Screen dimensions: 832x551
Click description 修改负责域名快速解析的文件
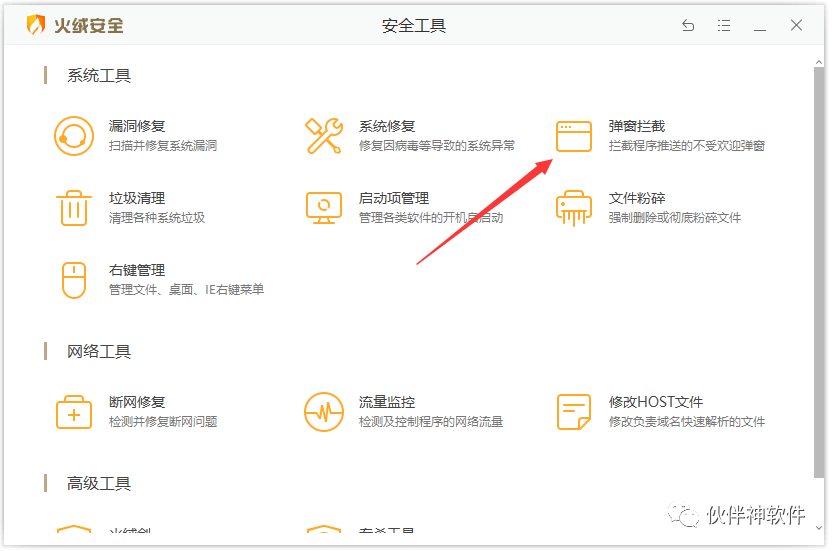pyautogui.click(x=687, y=421)
